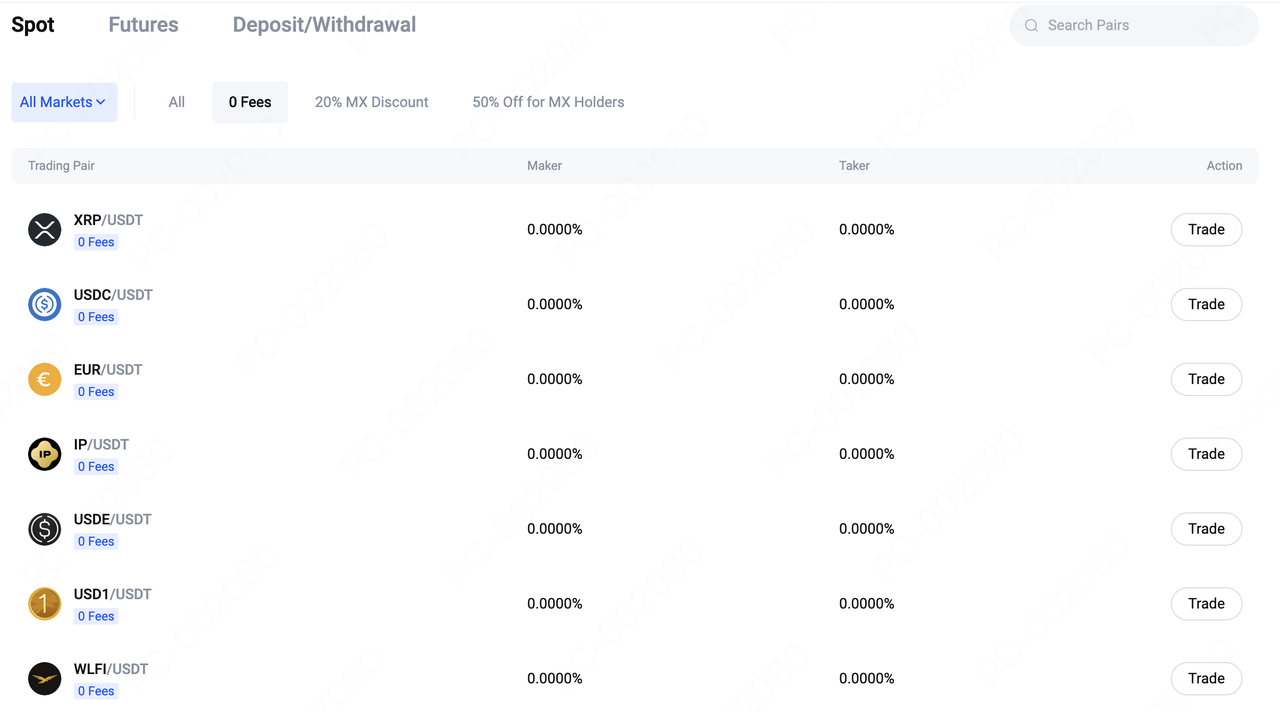
Task: Trade the WLFI/USDT pair
Action: (1206, 679)
